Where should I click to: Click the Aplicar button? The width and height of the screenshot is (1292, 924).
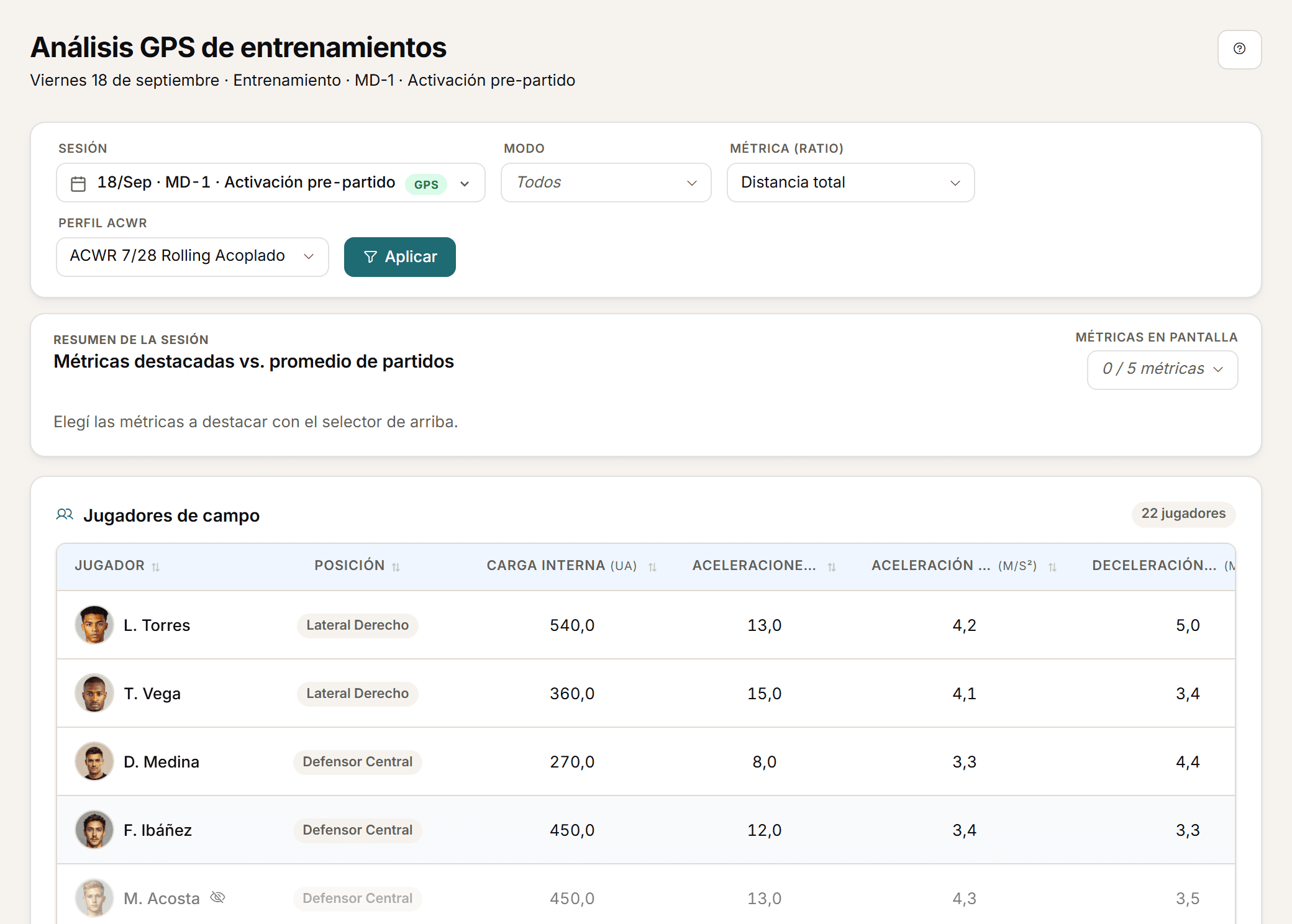click(400, 257)
